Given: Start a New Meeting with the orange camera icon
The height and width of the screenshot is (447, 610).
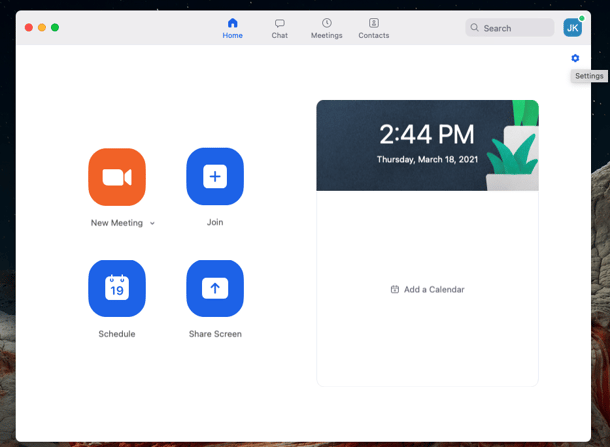Looking at the screenshot, I should pos(117,177).
